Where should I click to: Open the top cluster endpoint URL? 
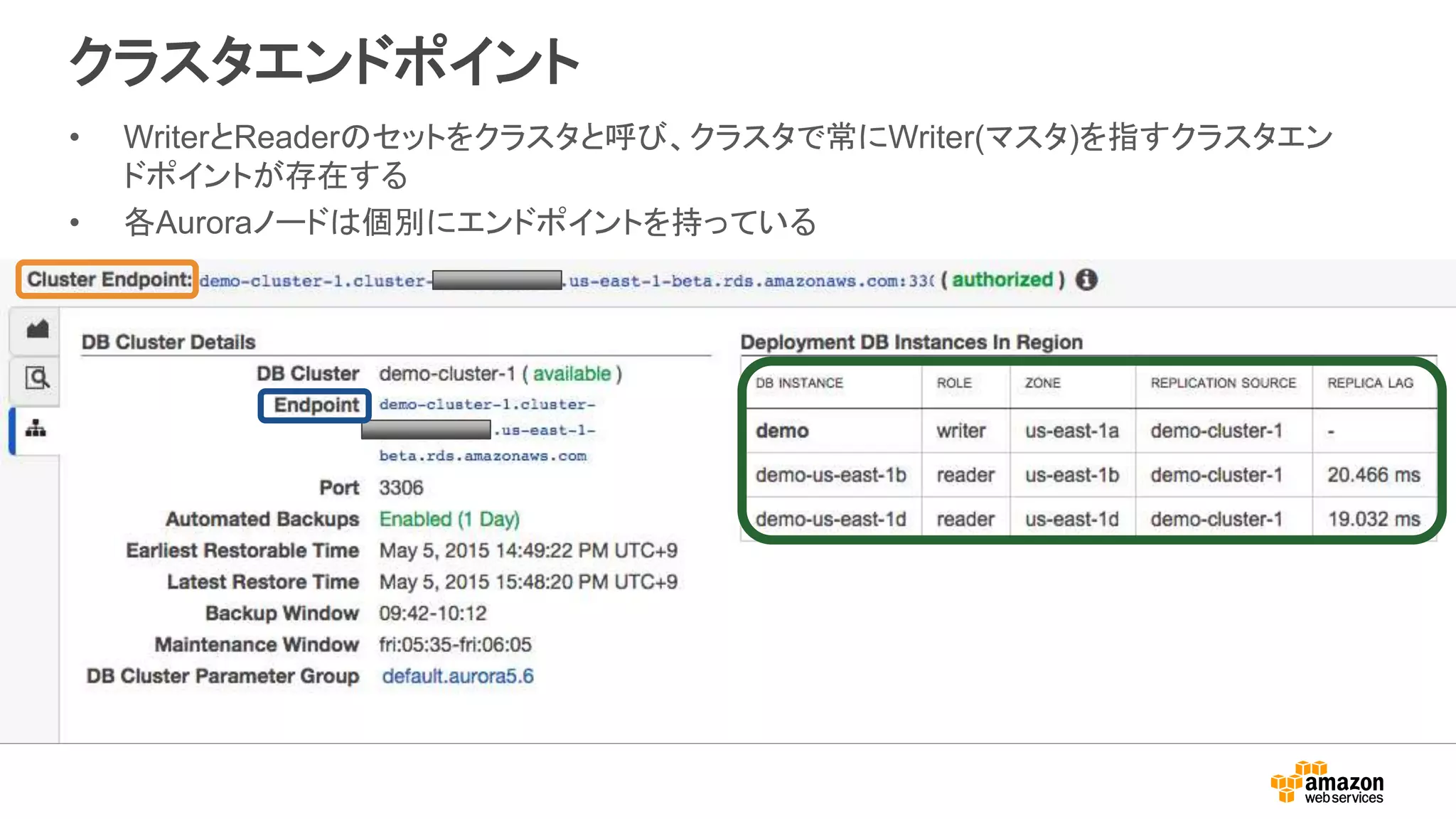pyautogui.click(x=567, y=281)
